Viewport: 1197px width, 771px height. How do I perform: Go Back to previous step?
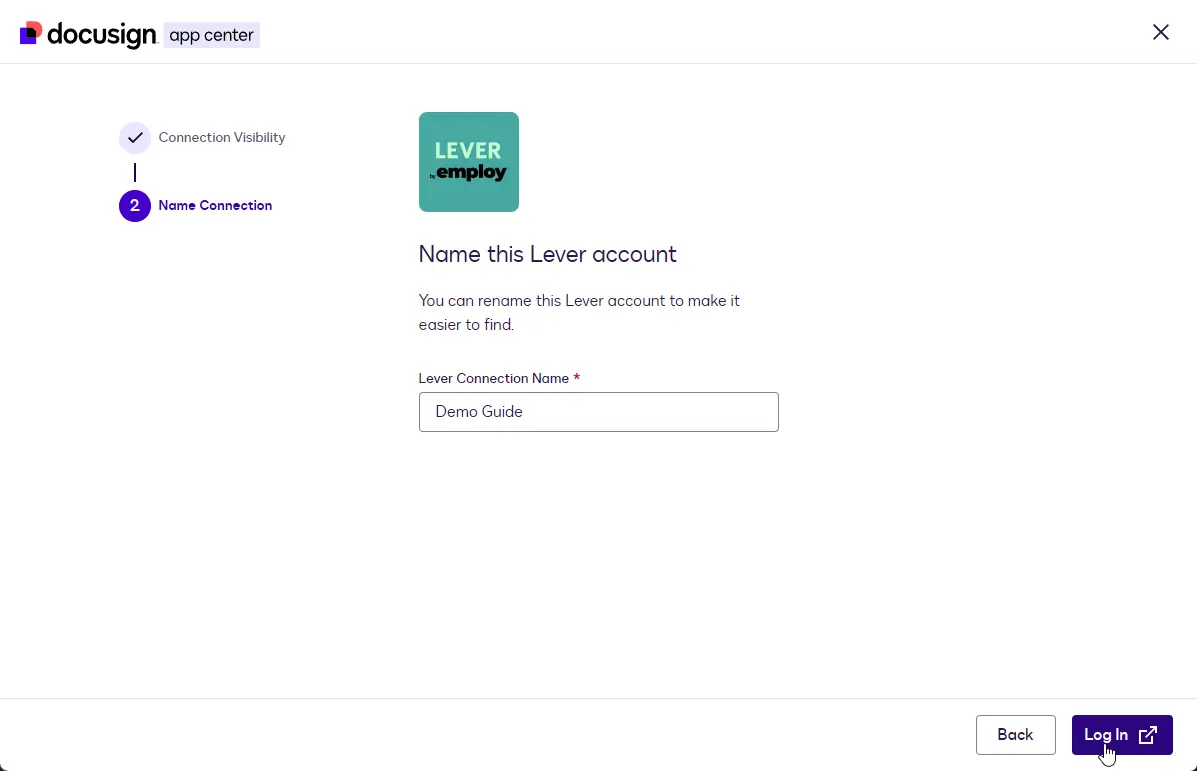tap(1015, 734)
